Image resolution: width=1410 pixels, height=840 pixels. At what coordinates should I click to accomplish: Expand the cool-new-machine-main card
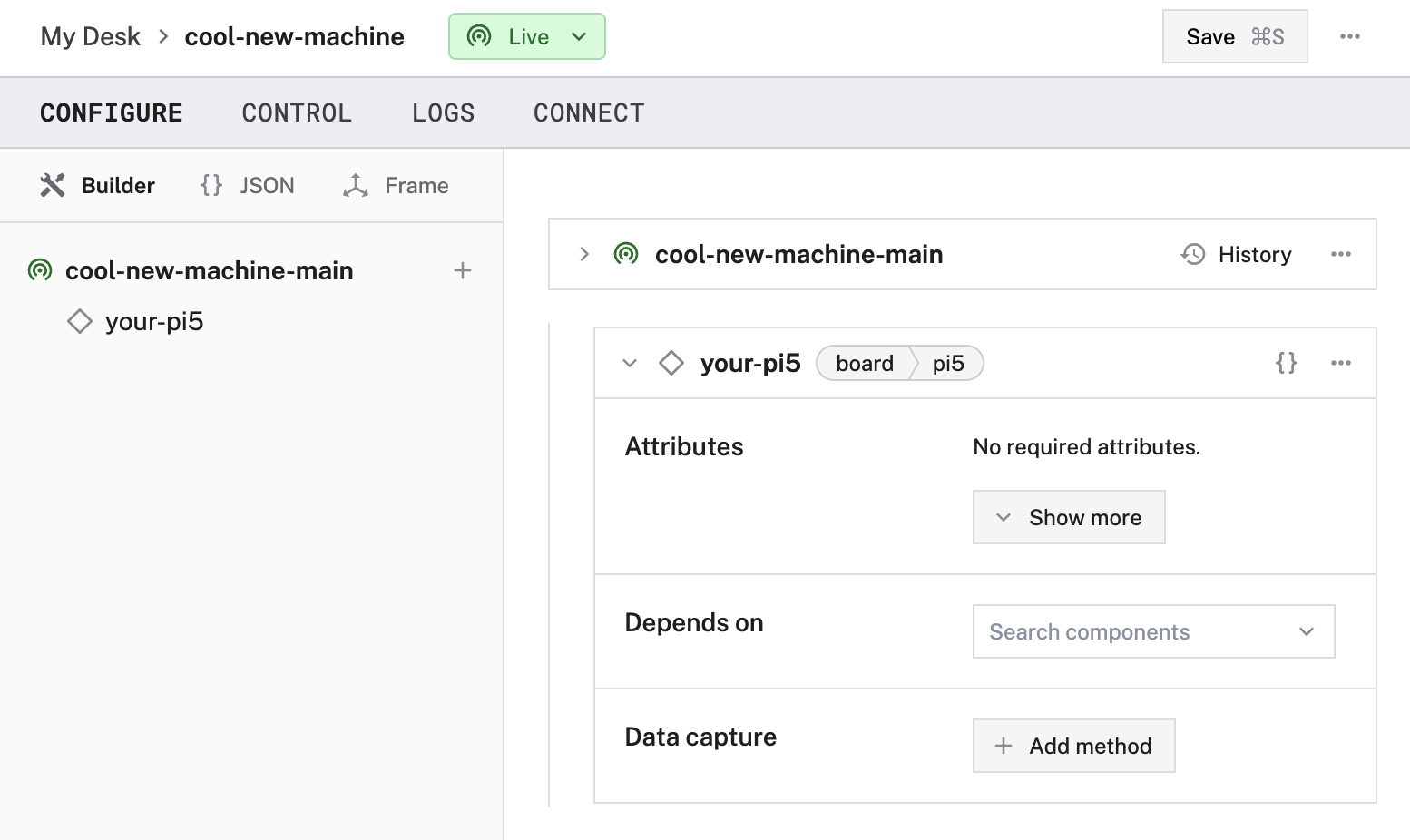584,254
